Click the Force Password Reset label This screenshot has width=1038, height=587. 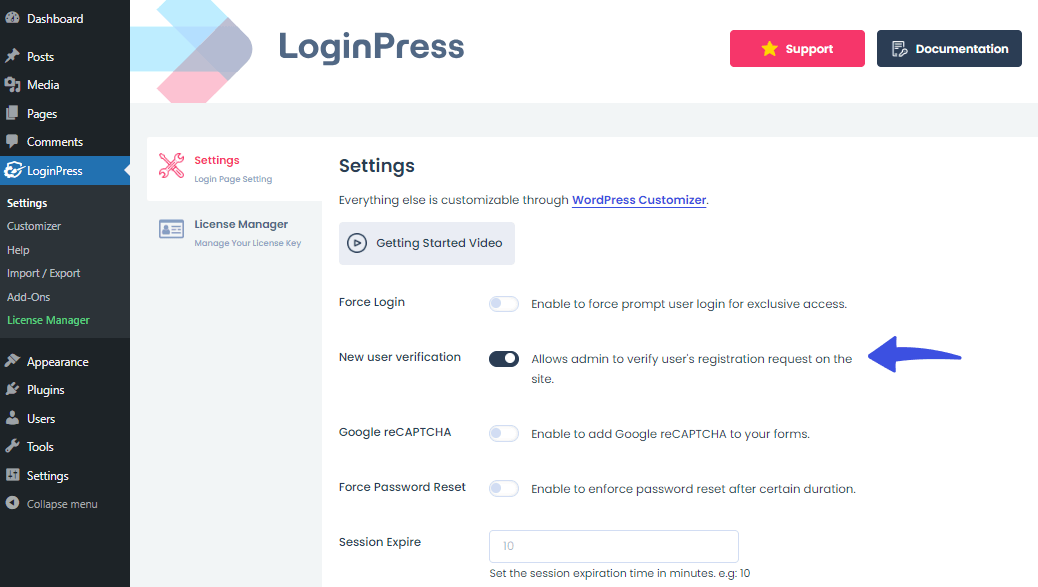(x=402, y=487)
